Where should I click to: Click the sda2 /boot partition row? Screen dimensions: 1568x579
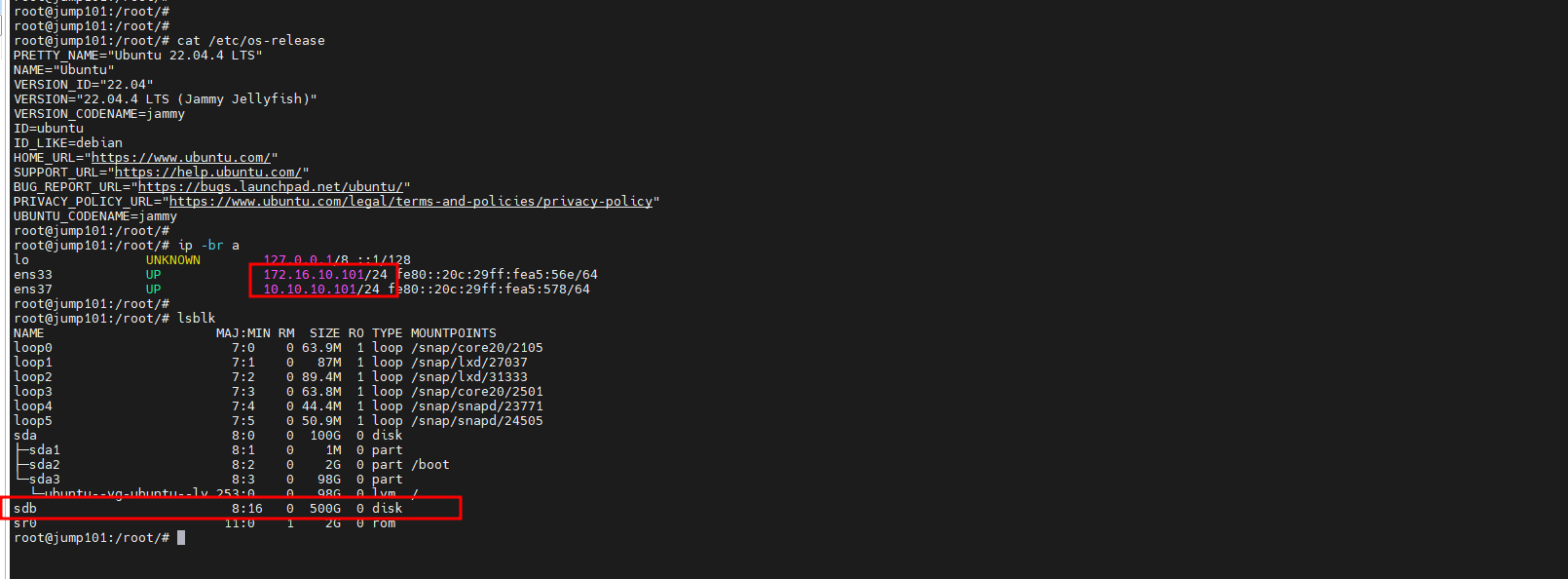tap(232, 465)
